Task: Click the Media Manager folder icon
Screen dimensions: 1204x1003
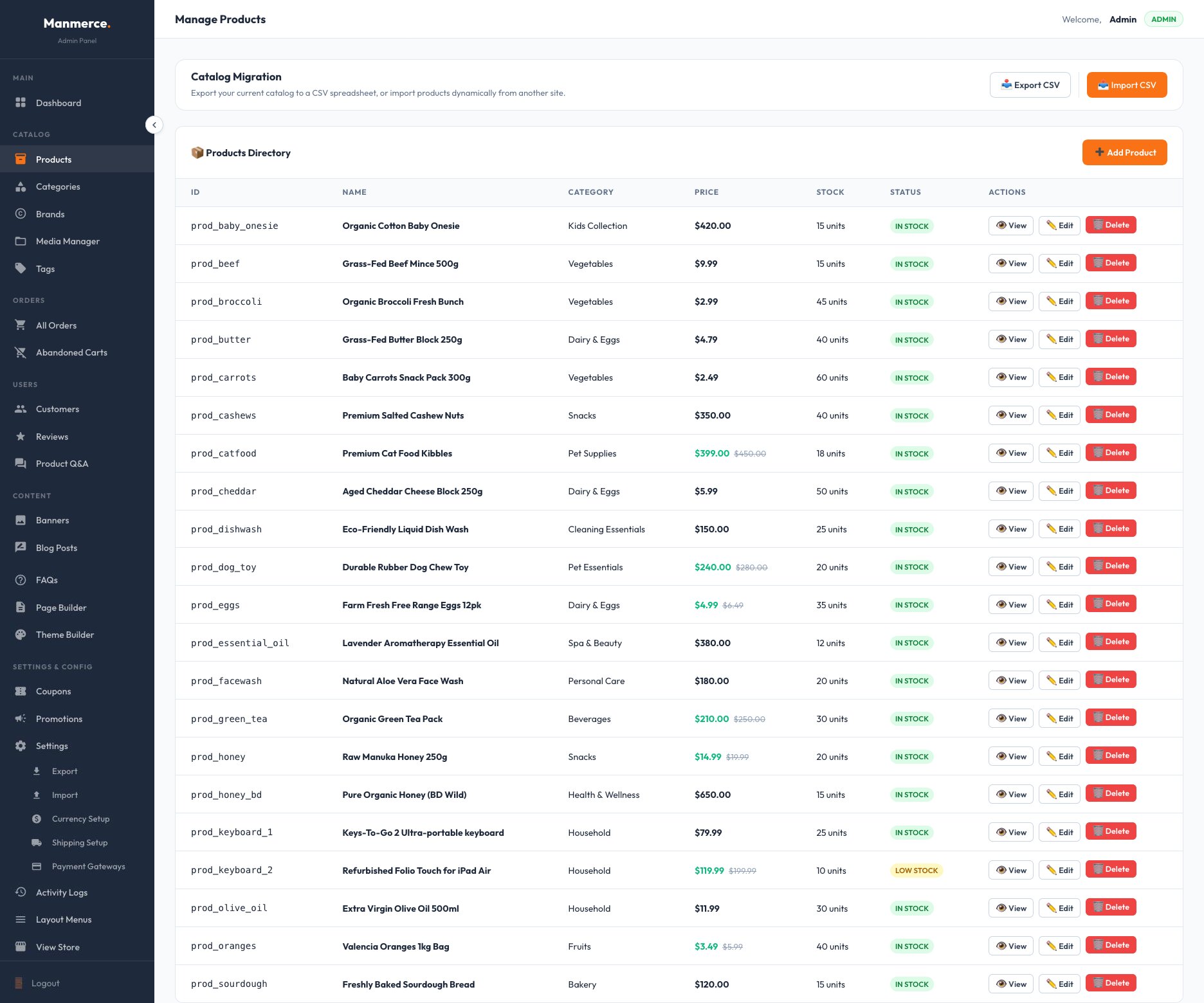Action: click(x=21, y=241)
